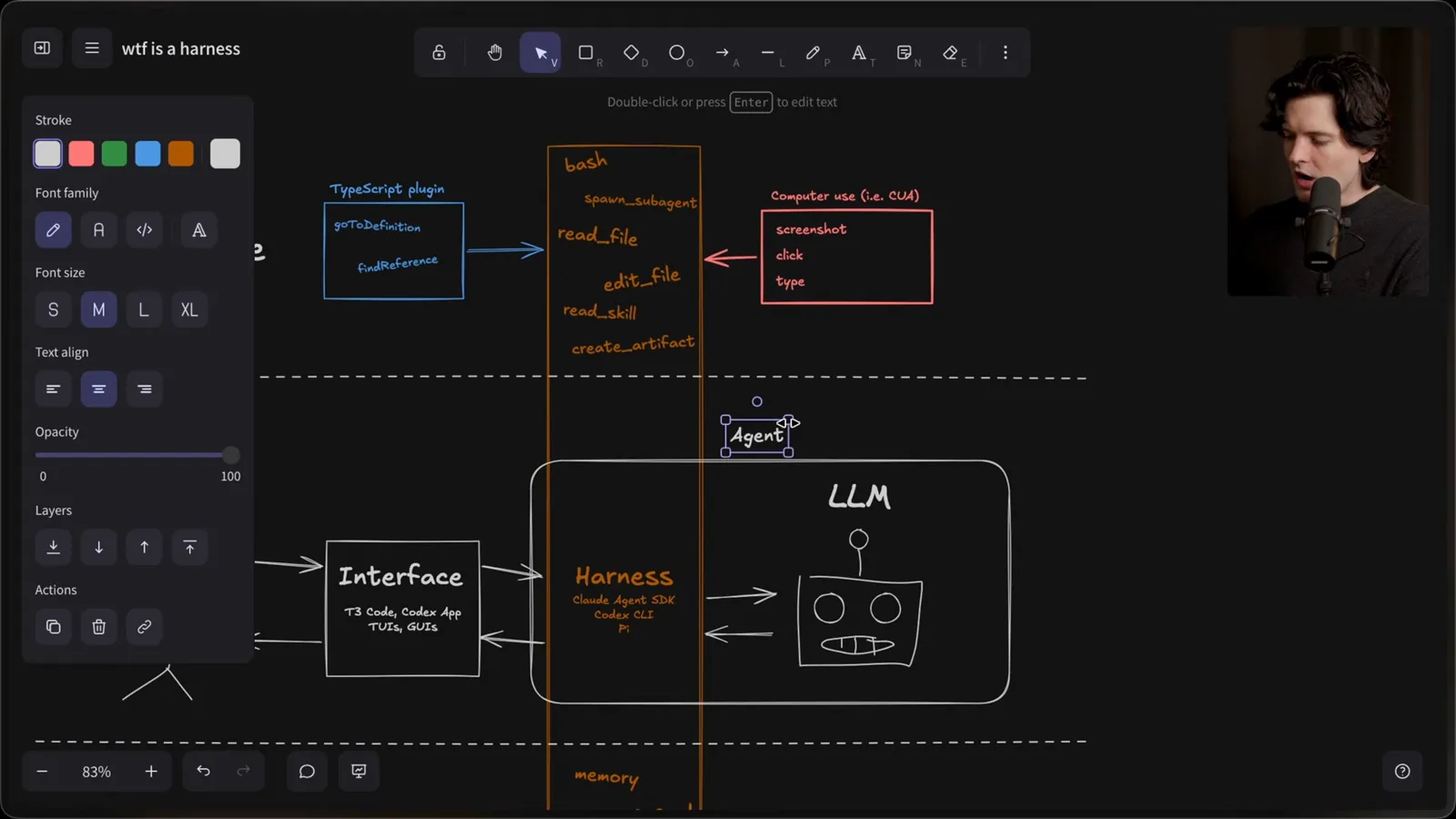Align text to the right
Screen dimensions: 1456x819
pyautogui.click(x=145, y=389)
